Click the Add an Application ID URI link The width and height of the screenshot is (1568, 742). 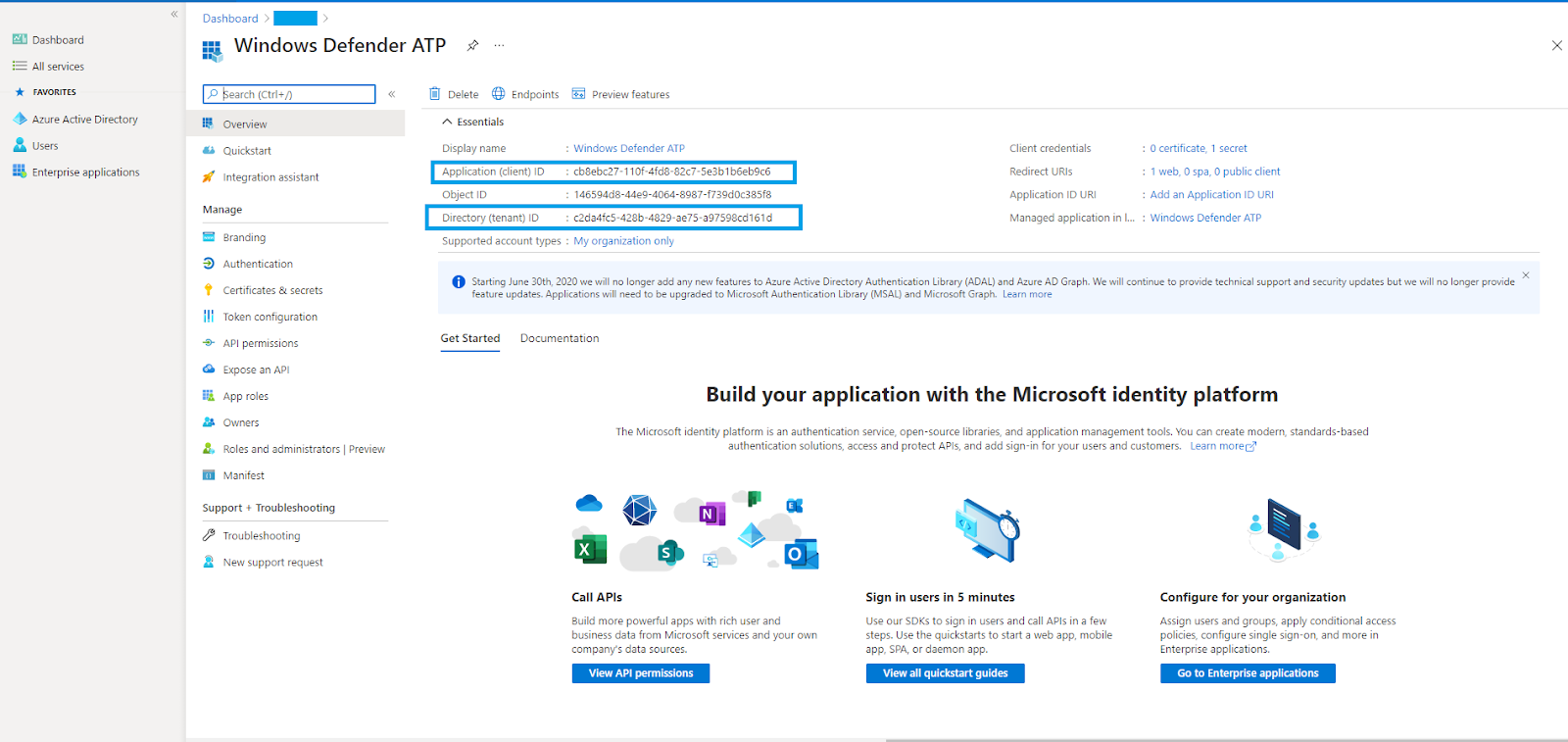[x=1212, y=195]
